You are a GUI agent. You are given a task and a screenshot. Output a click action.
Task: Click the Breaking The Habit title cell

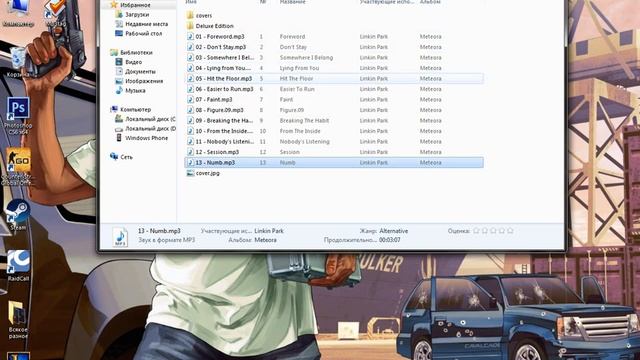[304, 120]
